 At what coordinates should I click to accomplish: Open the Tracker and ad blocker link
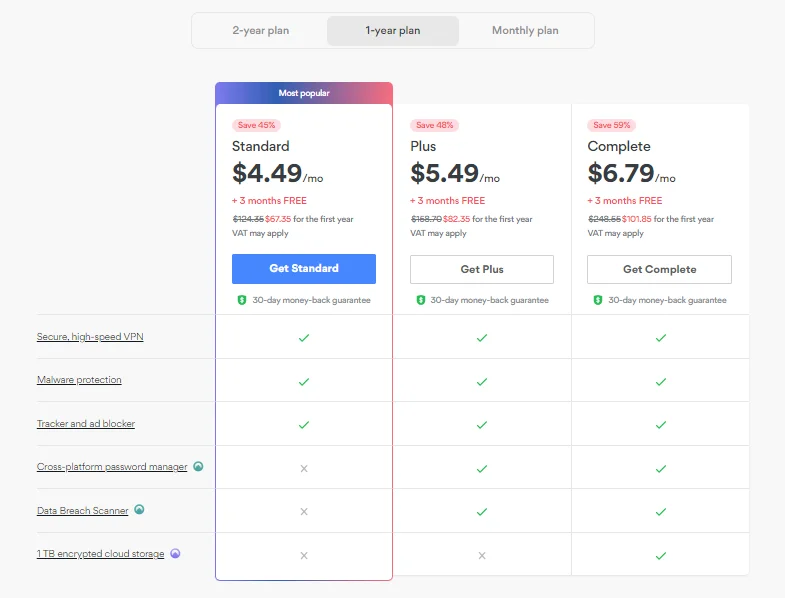pyautogui.click(x=86, y=424)
